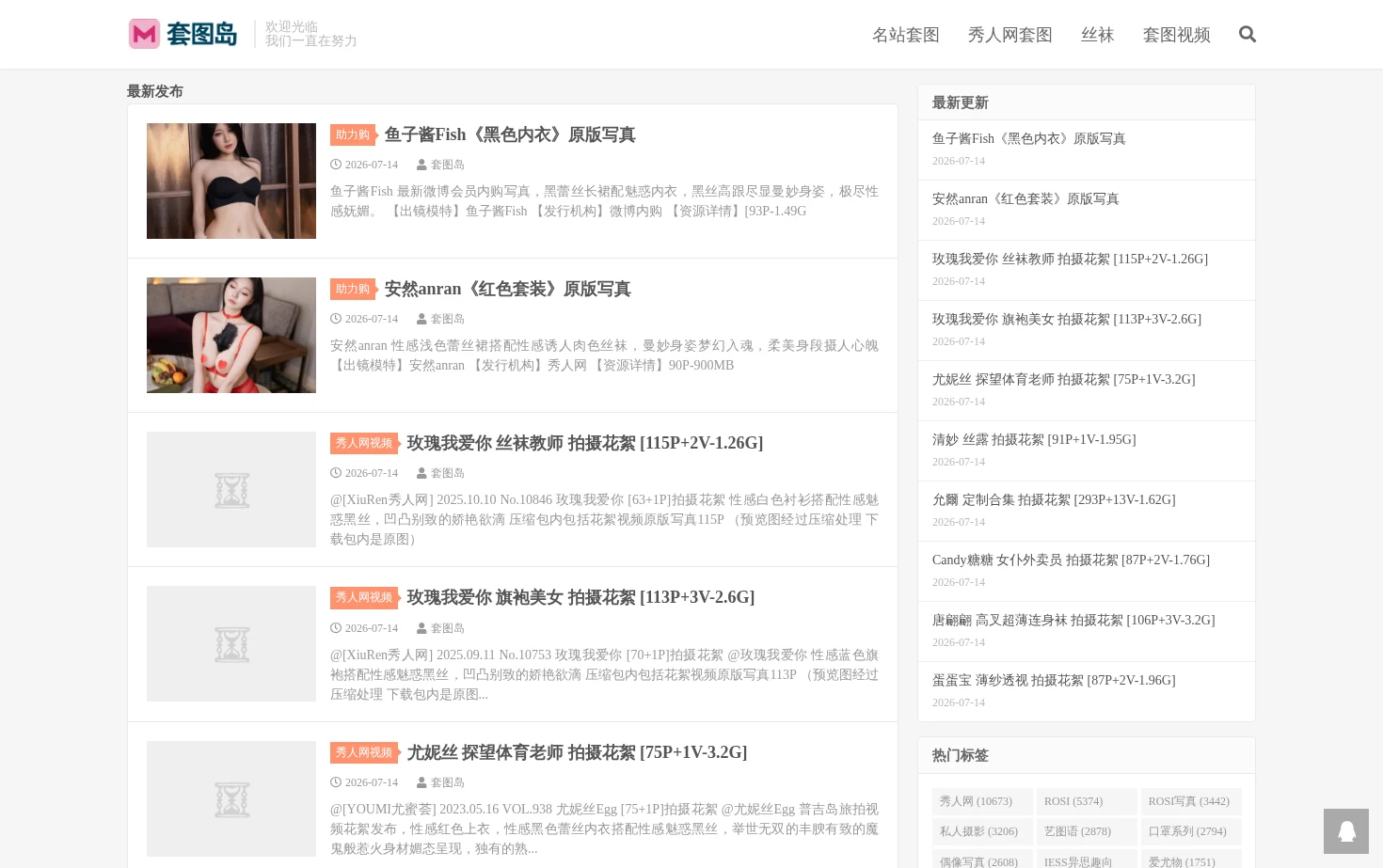Open main post title 安然anran《红色套装》原版写真

(508, 289)
